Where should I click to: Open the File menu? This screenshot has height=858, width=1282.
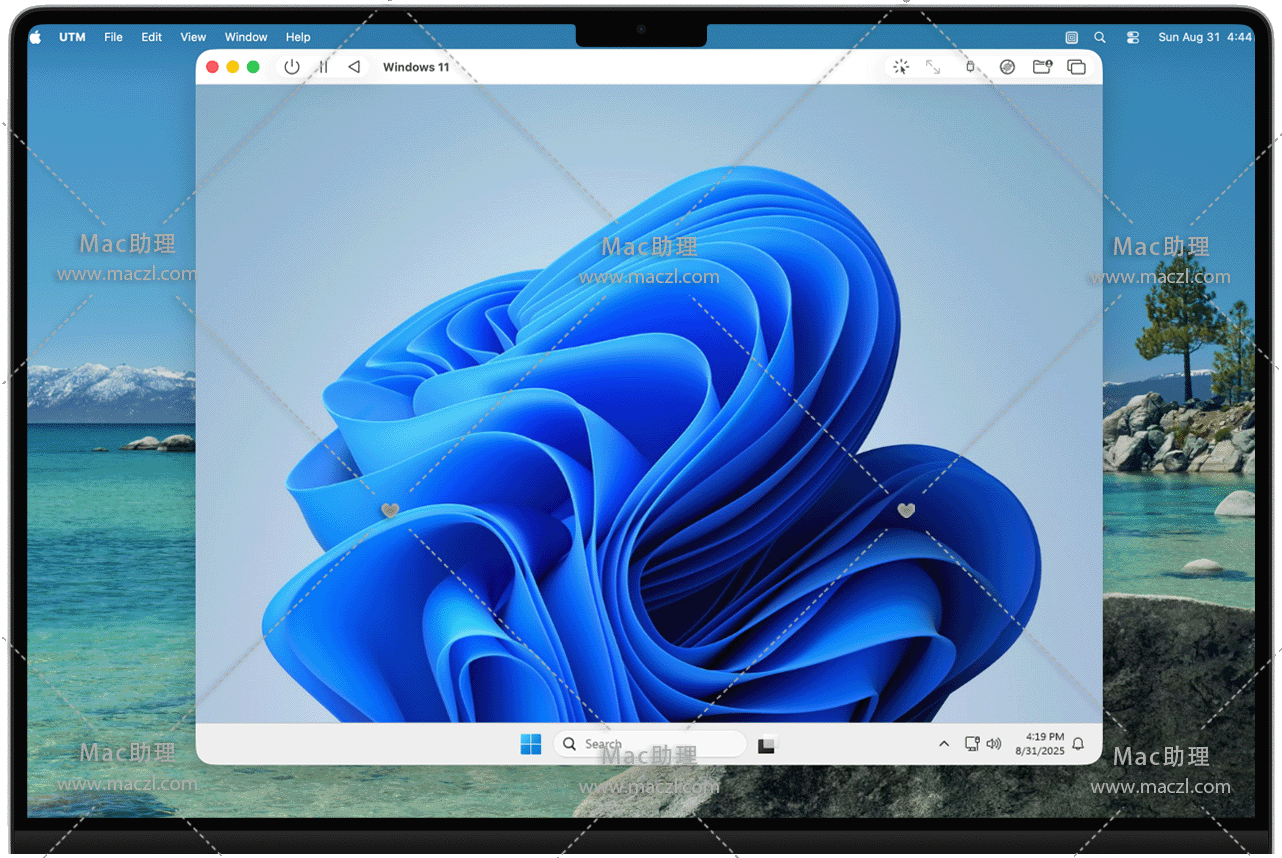113,37
